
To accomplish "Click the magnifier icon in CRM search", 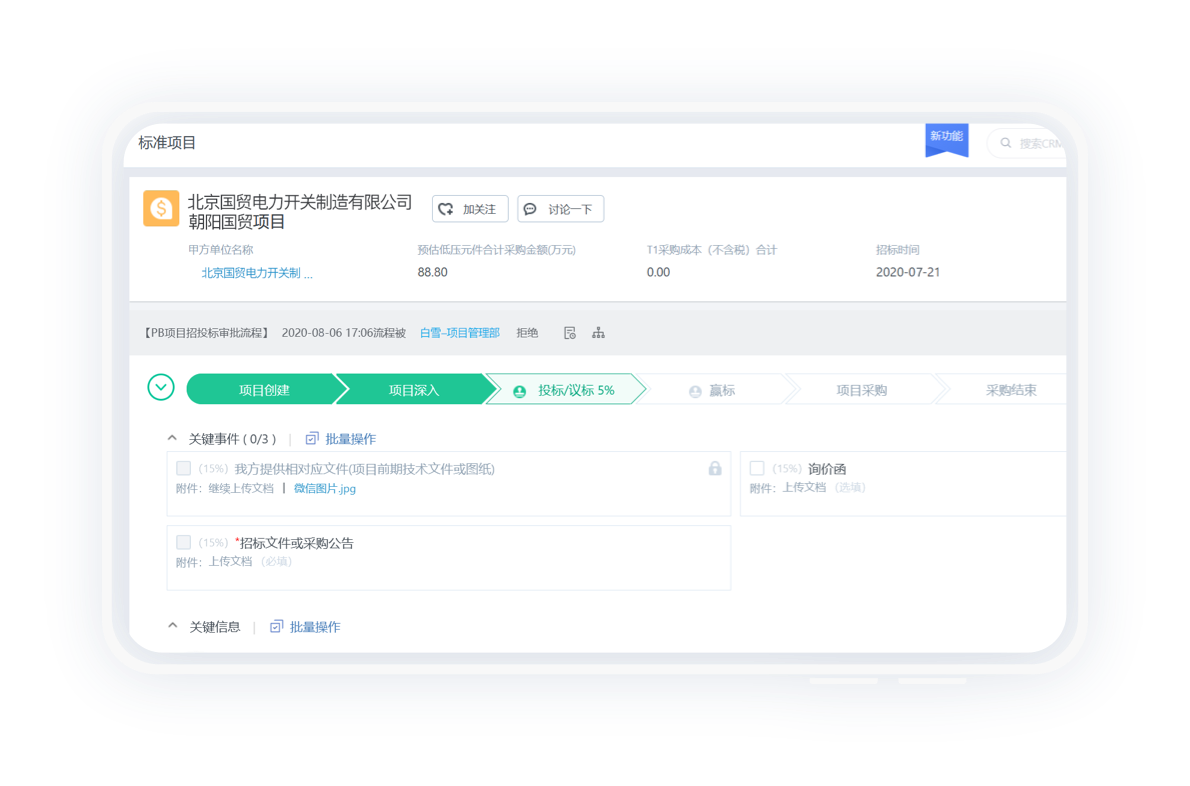I will click(1006, 144).
